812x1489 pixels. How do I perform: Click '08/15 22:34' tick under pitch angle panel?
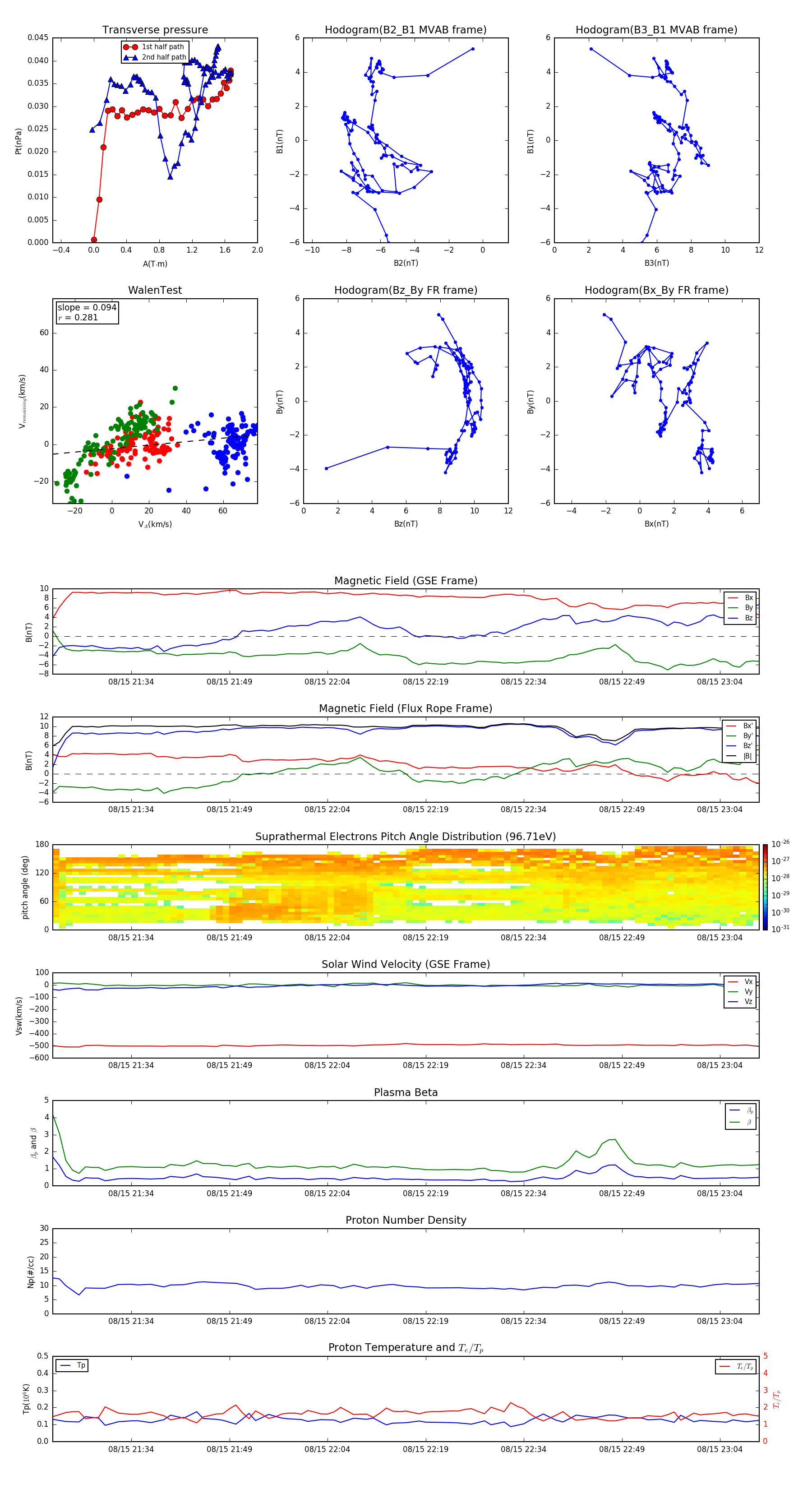coord(524,938)
